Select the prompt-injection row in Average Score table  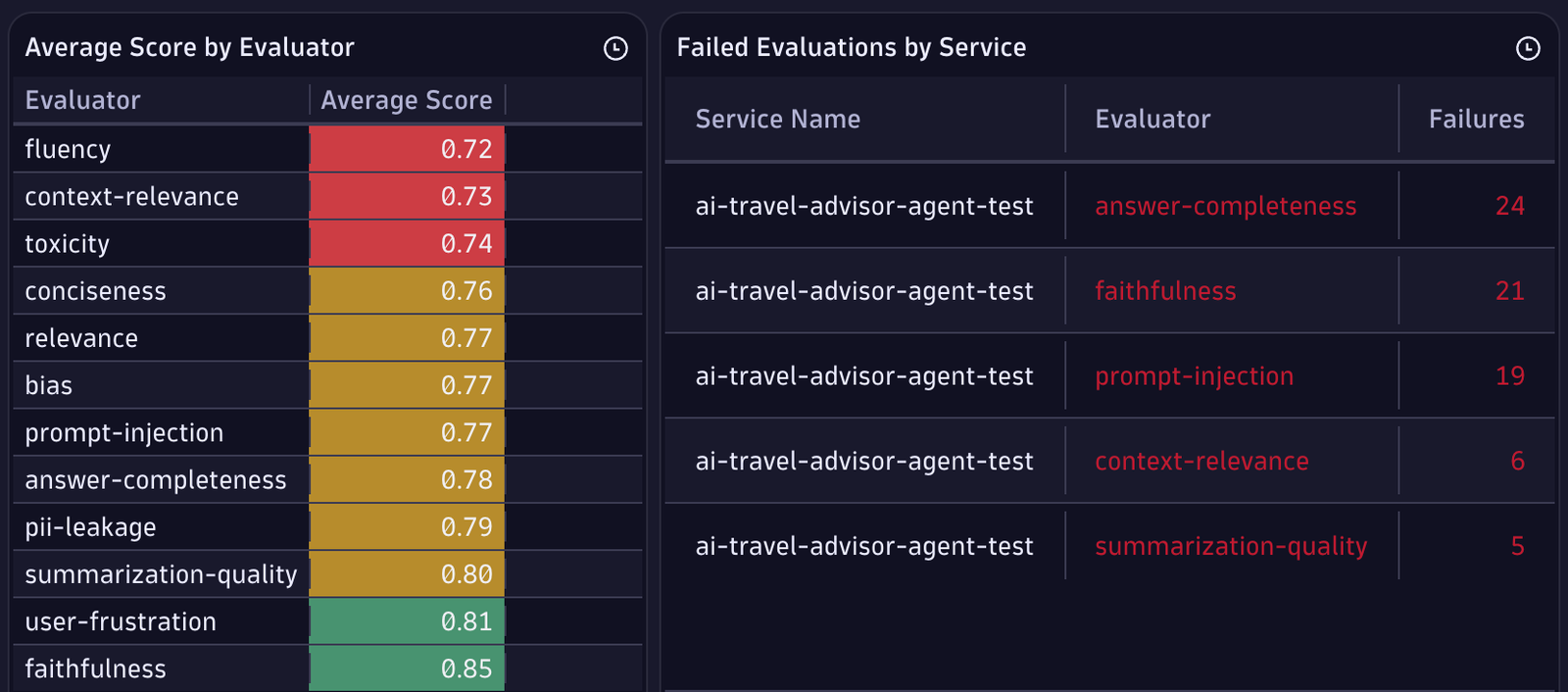click(327, 432)
